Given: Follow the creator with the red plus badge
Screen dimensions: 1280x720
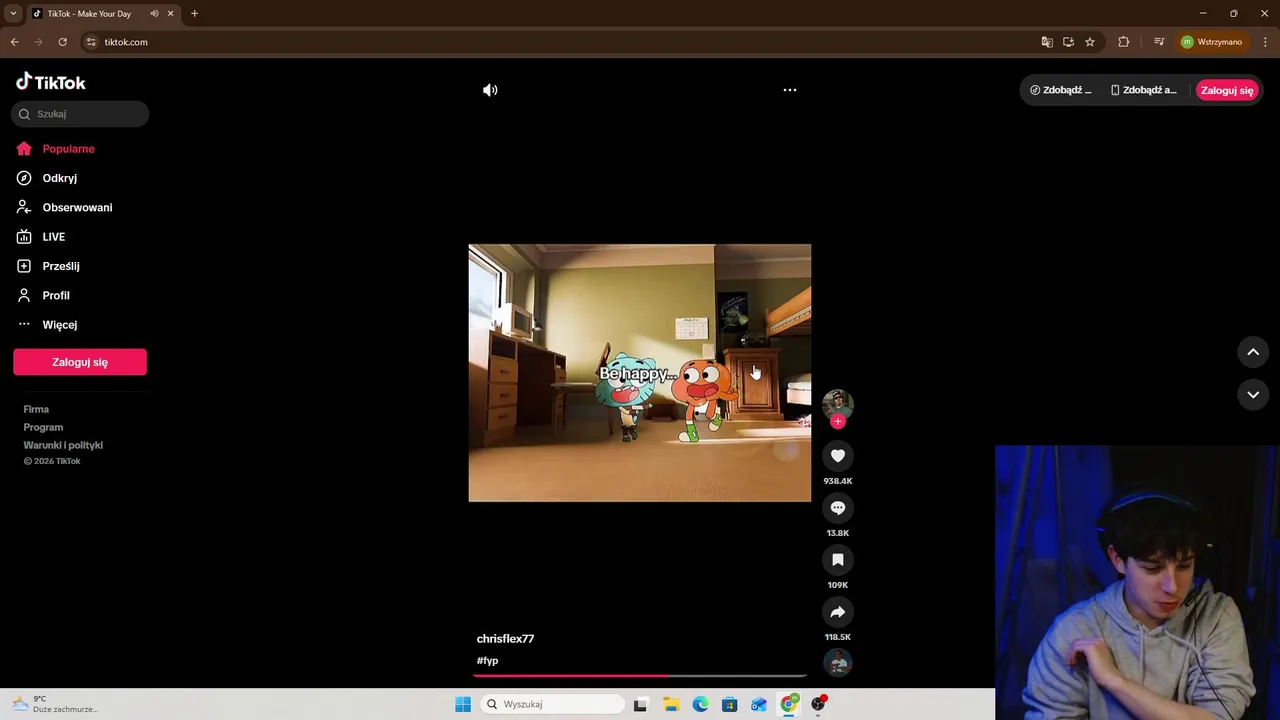Looking at the screenshot, I should 838,421.
